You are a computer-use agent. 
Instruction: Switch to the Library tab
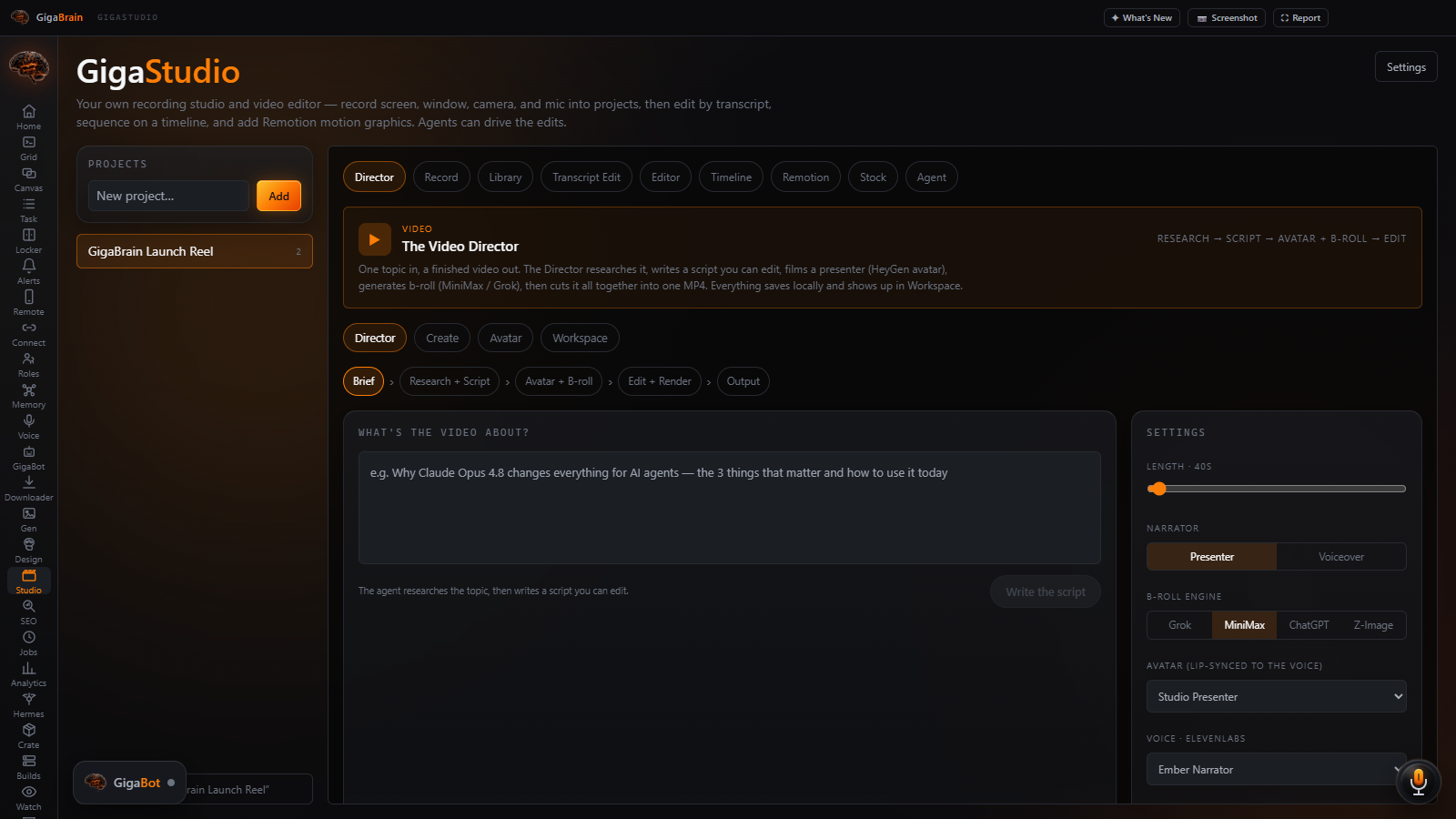coord(505,177)
